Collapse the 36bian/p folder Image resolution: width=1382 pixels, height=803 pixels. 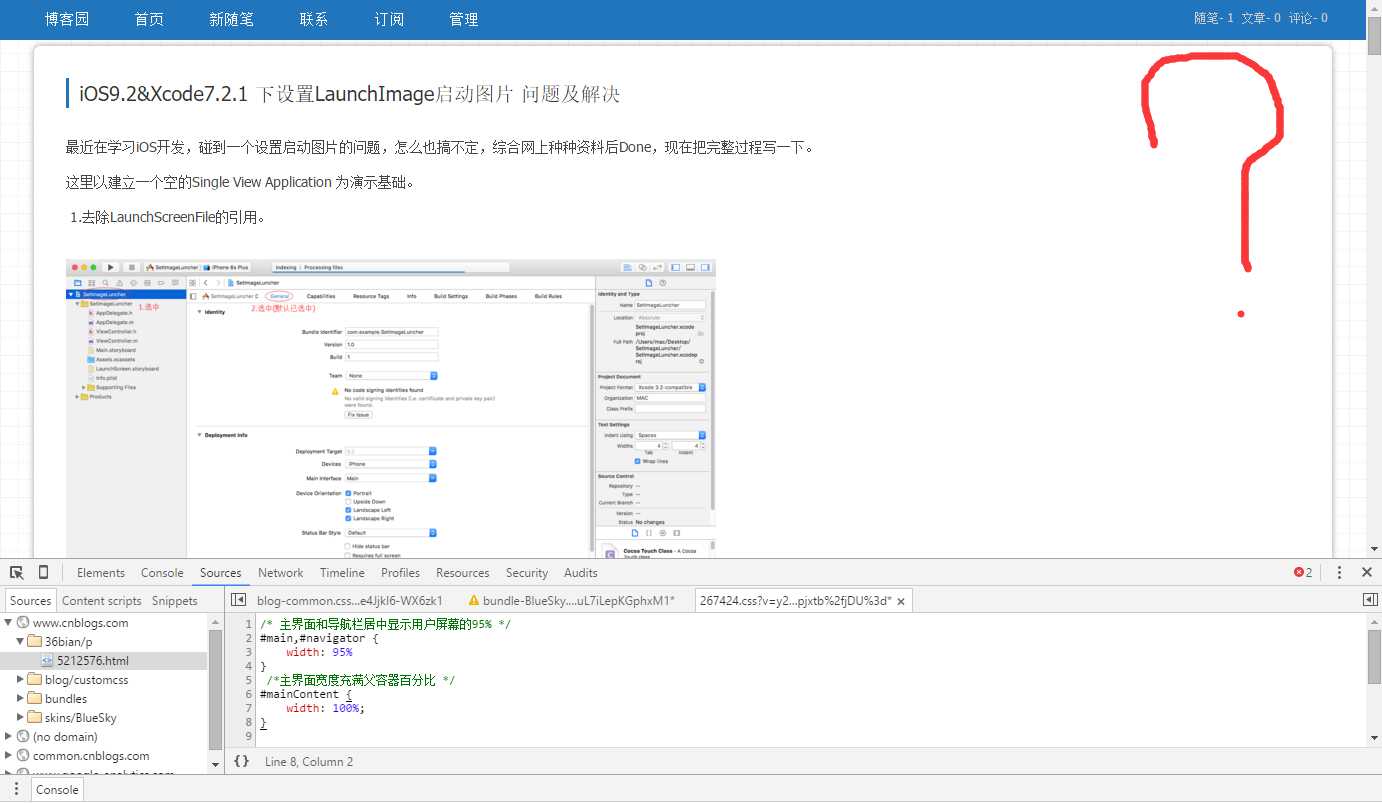coord(21,641)
